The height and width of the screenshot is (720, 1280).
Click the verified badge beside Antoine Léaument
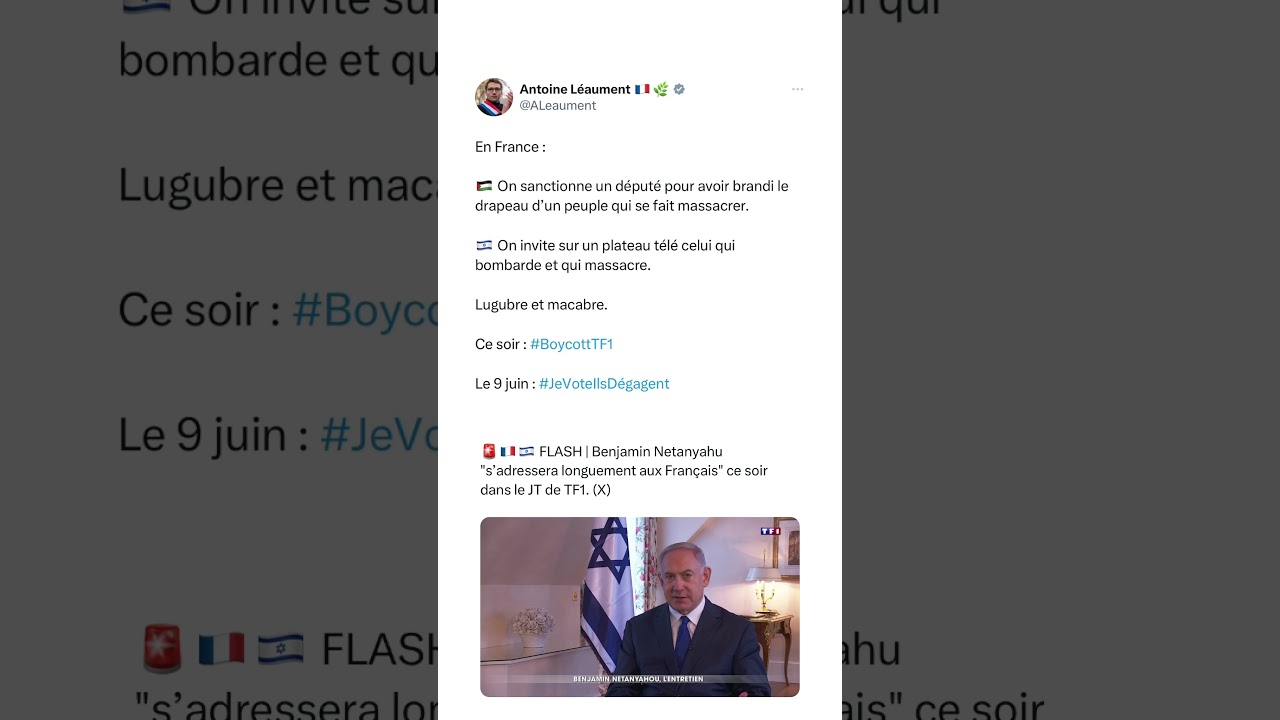pos(679,89)
